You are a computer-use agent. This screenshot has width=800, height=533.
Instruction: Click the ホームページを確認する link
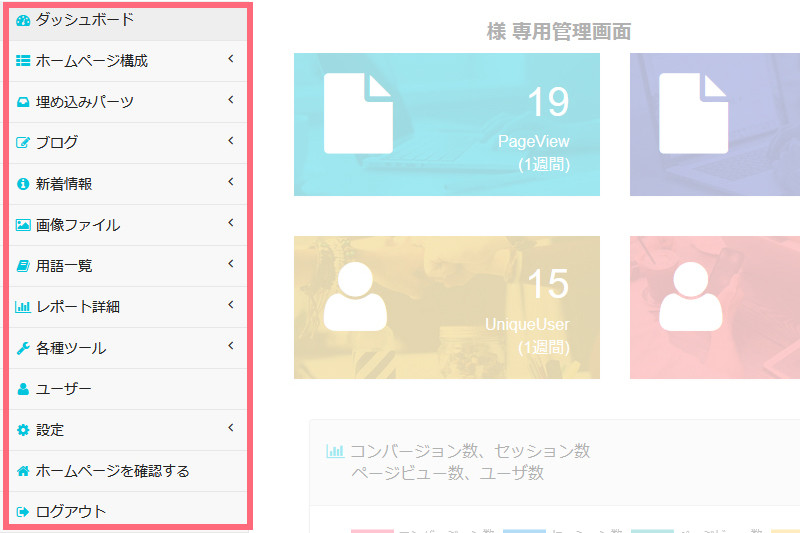[x=112, y=471]
